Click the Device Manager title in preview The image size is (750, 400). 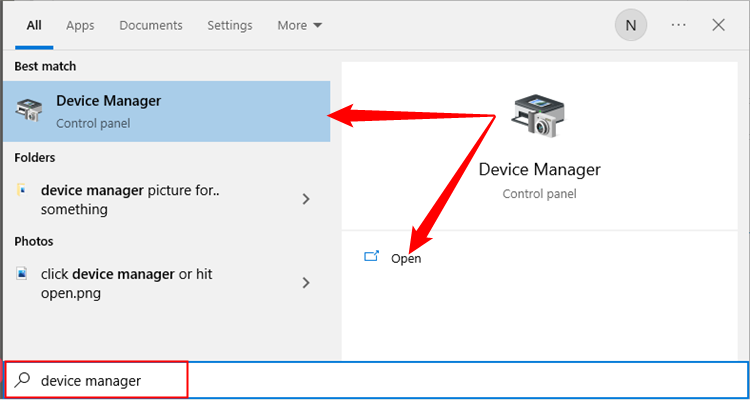[540, 169]
